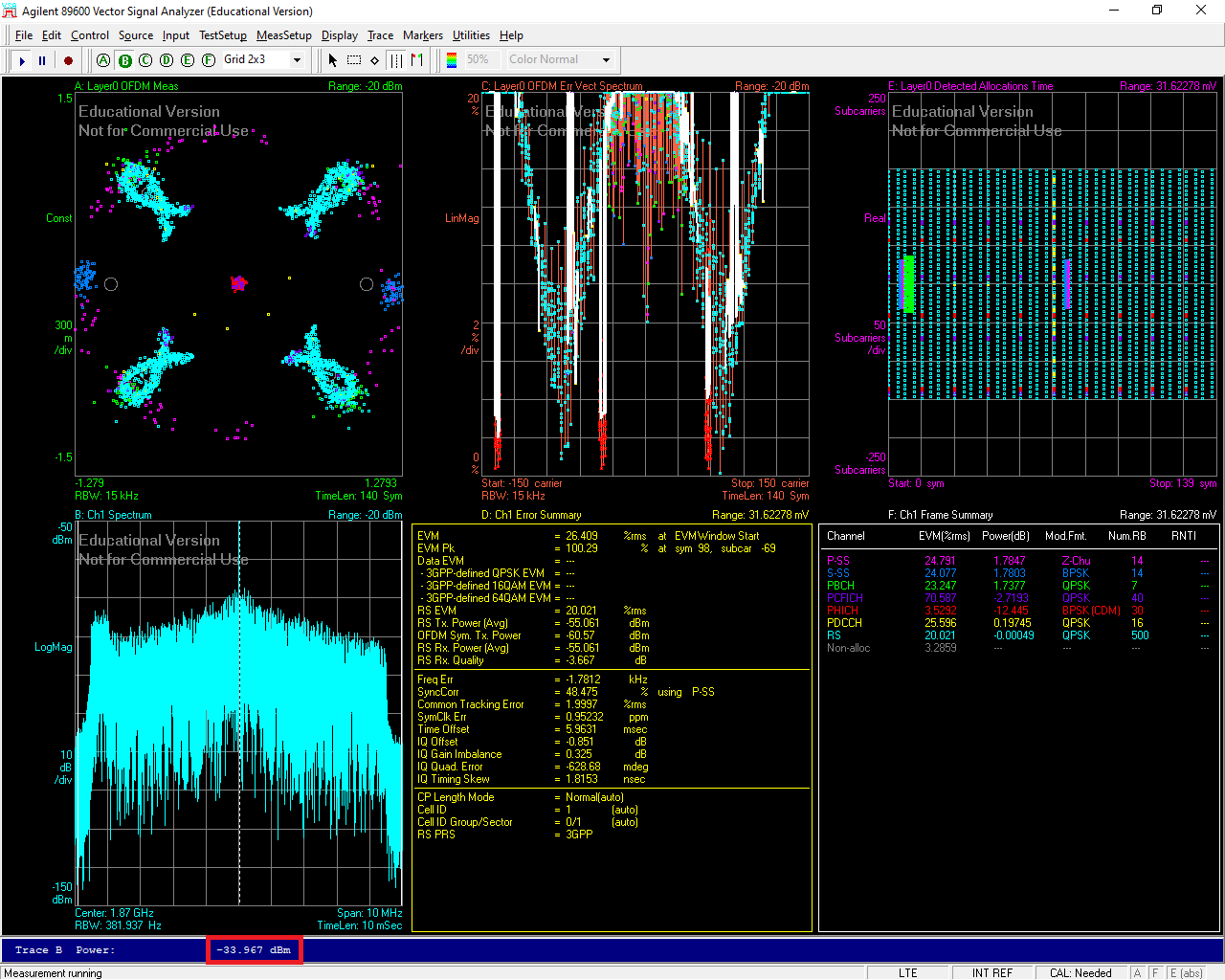The height and width of the screenshot is (980, 1225).
Task: Click the 50% persistence field
Action: pyautogui.click(x=482, y=59)
